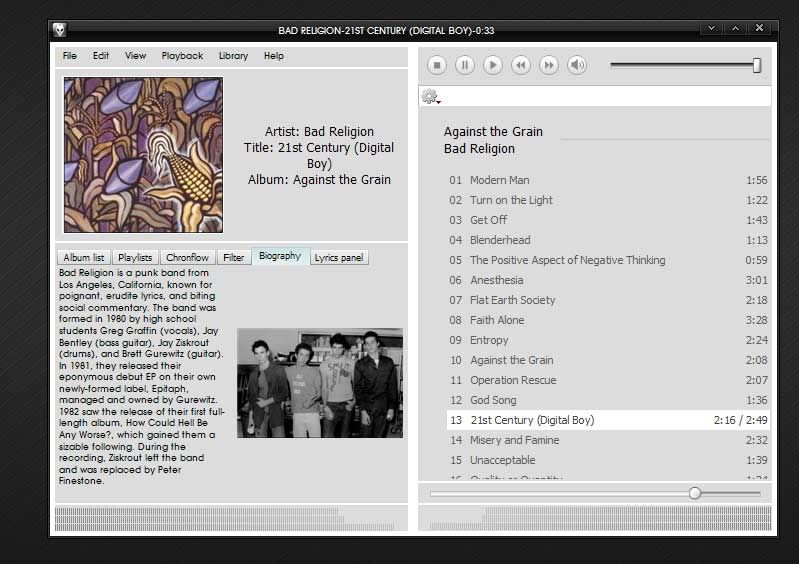Open the File menu
This screenshot has height=564, width=799.
pos(70,56)
